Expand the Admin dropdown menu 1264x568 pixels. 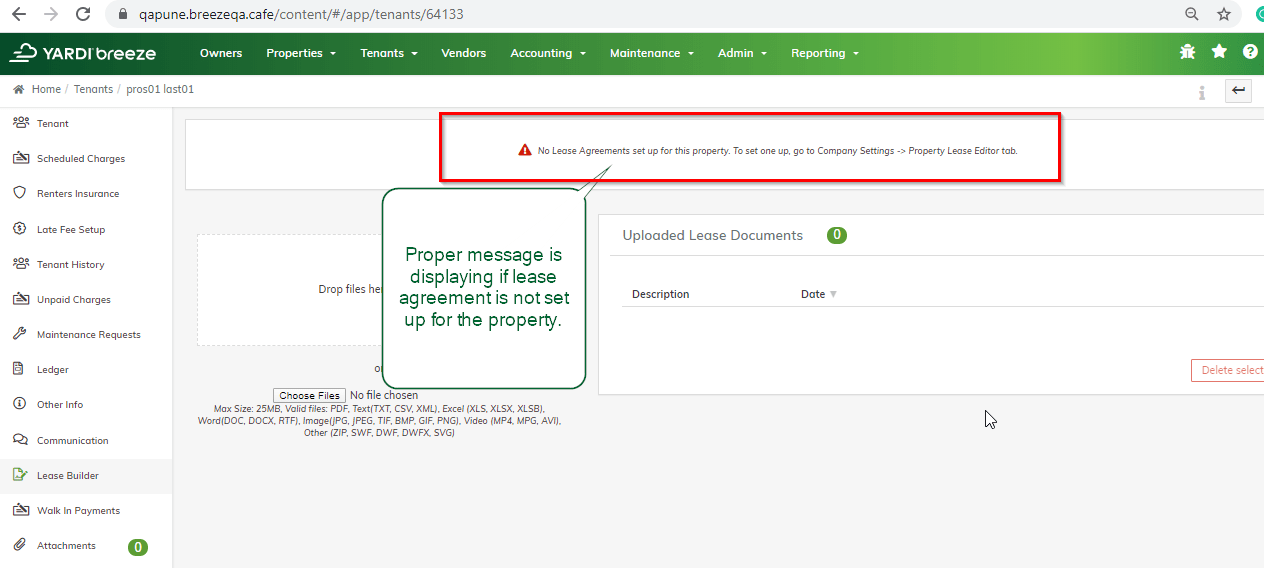[742, 53]
